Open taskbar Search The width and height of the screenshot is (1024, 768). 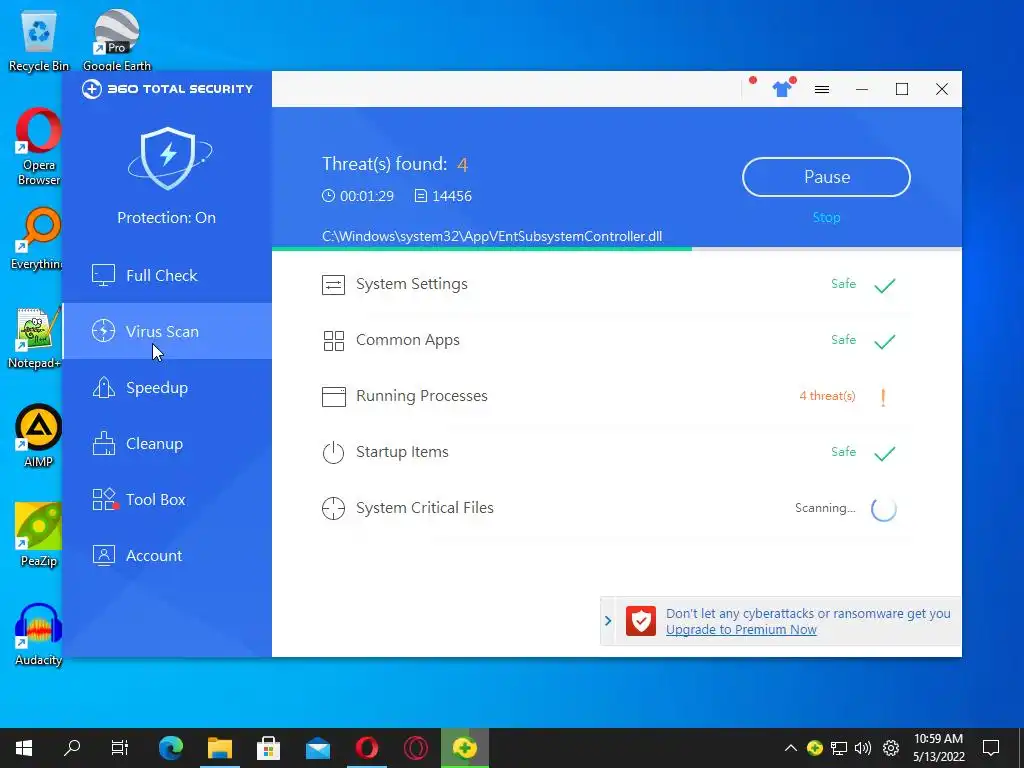point(72,748)
